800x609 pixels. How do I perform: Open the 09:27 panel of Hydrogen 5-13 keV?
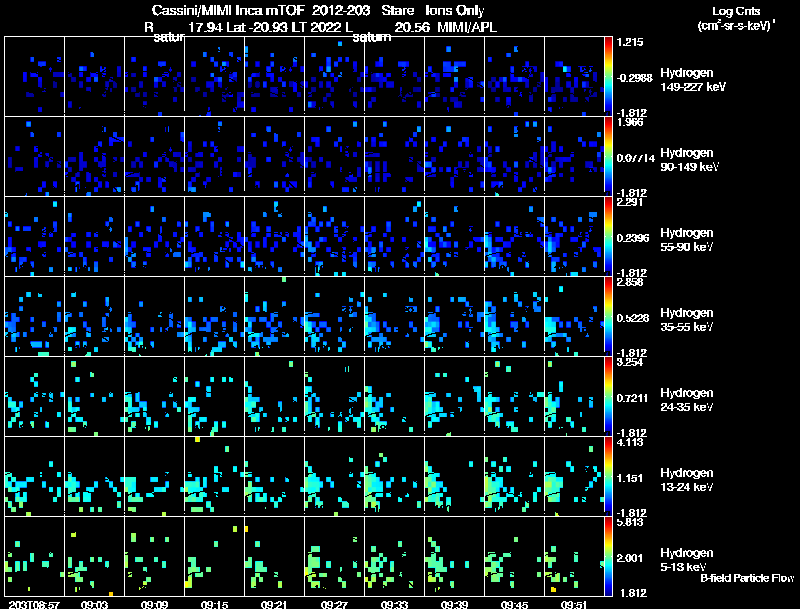pyautogui.click(x=334, y=556)
